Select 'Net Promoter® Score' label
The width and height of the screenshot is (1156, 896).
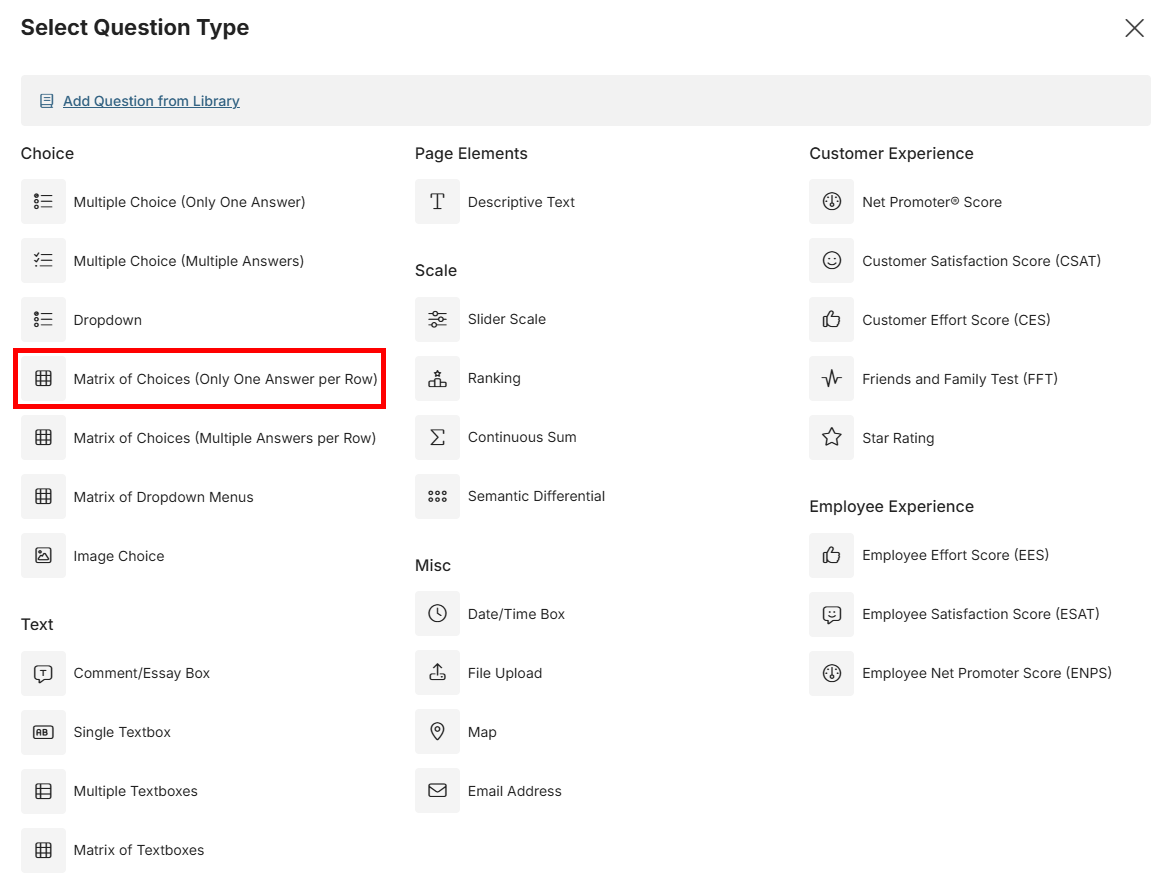coord(932,202)
